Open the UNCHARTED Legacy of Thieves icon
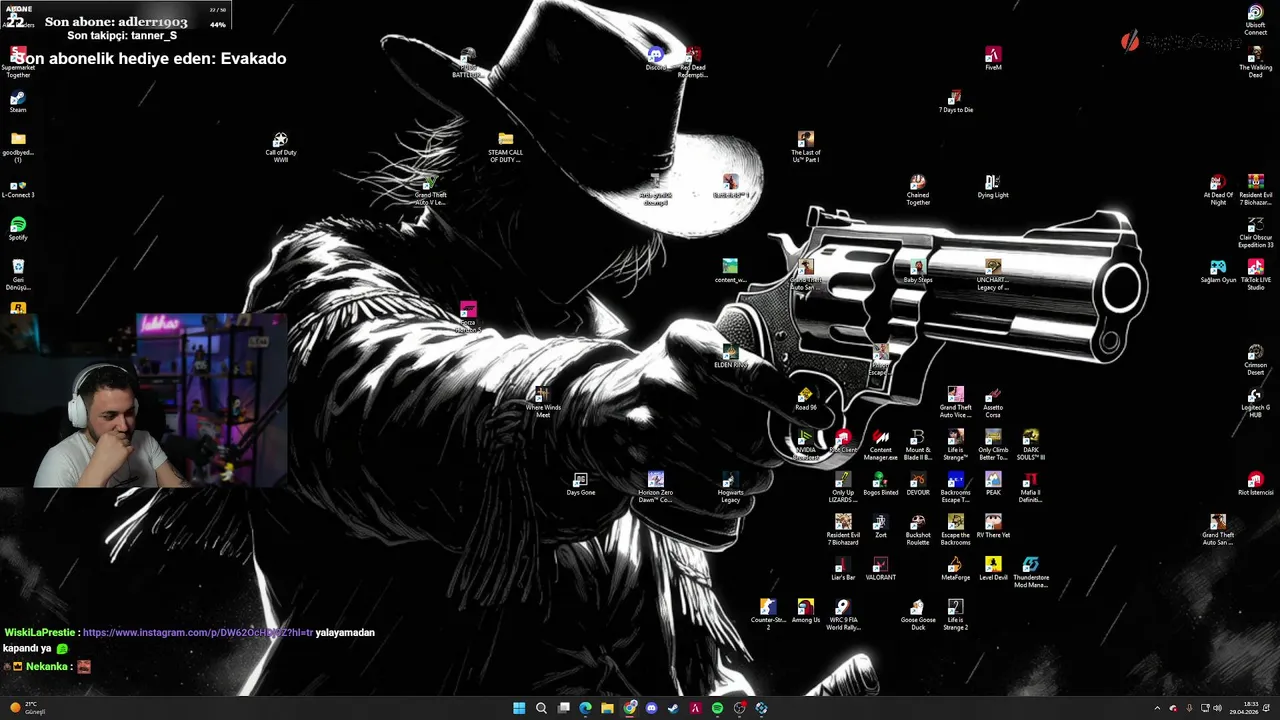1280x720 pixels. coord(993,275)
